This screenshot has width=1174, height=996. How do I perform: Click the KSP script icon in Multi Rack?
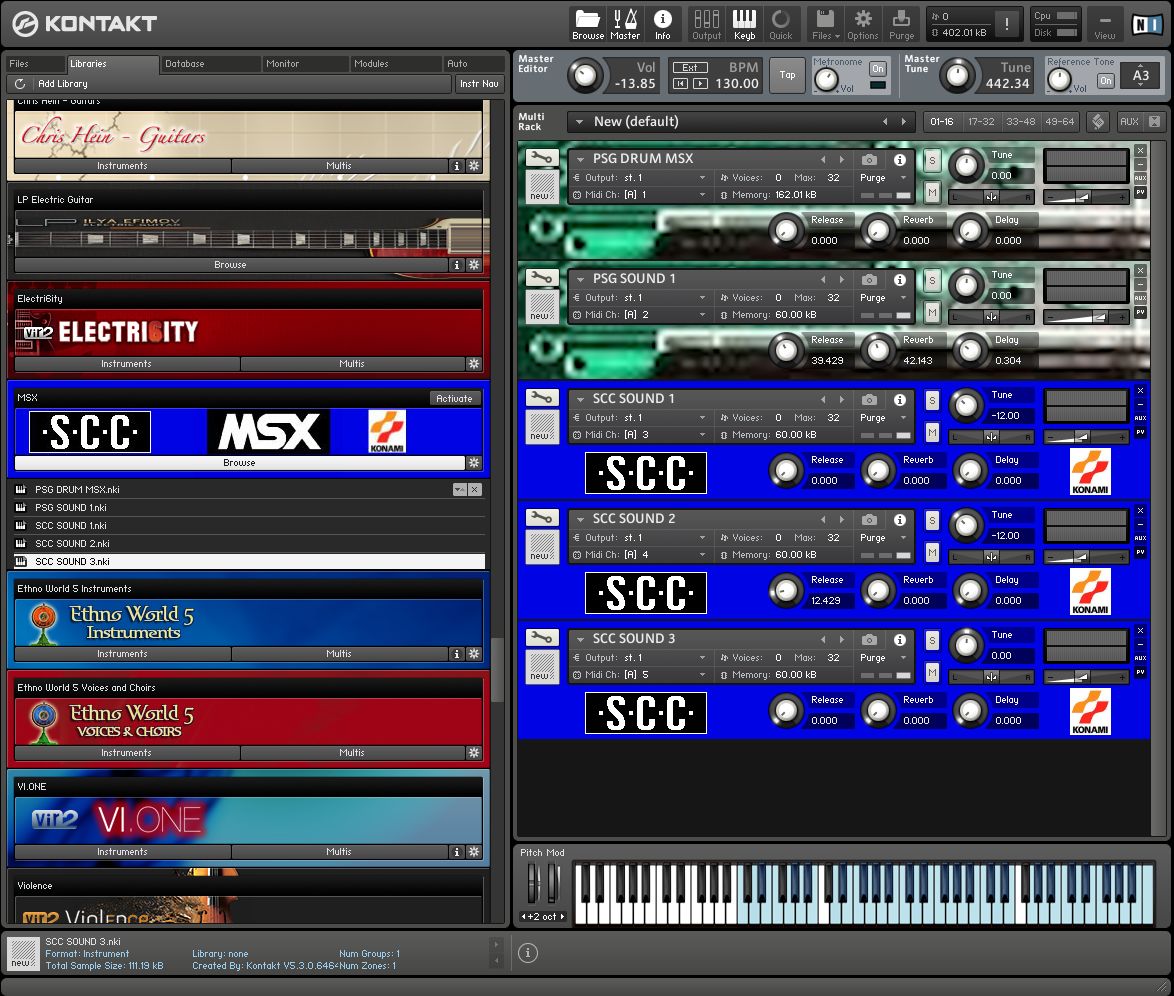click(1098, 121)
